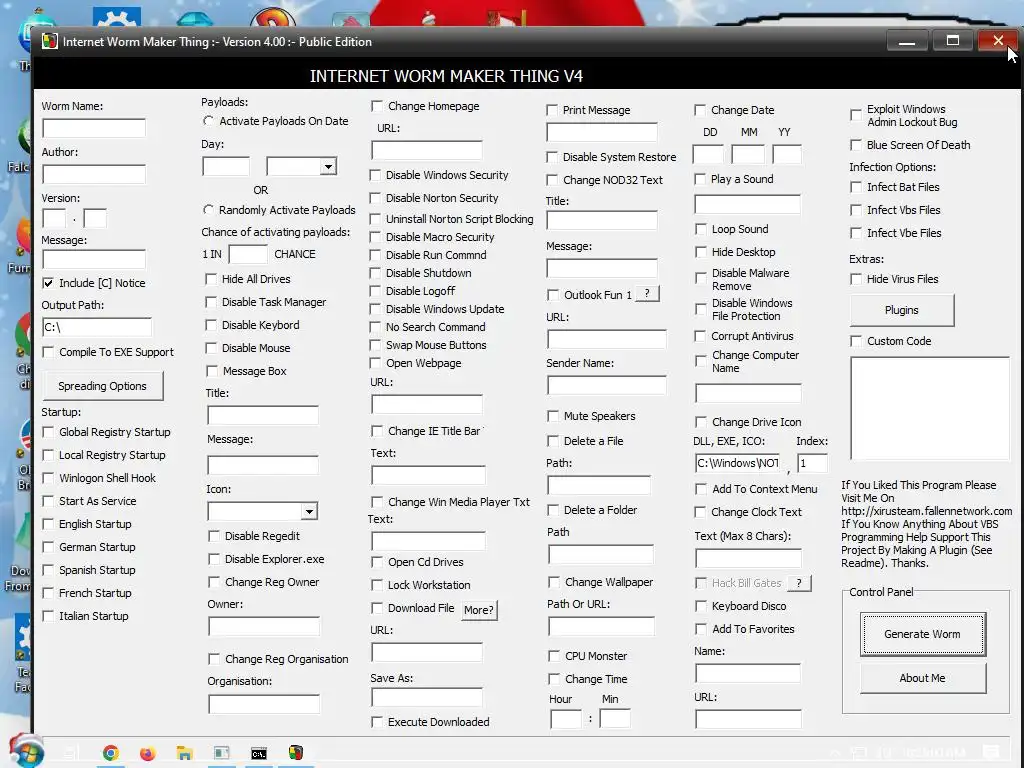This screenshot has width=1024, height=768.
Task: Check the Hide Virus Files option
Action: (x=856, y=279)
